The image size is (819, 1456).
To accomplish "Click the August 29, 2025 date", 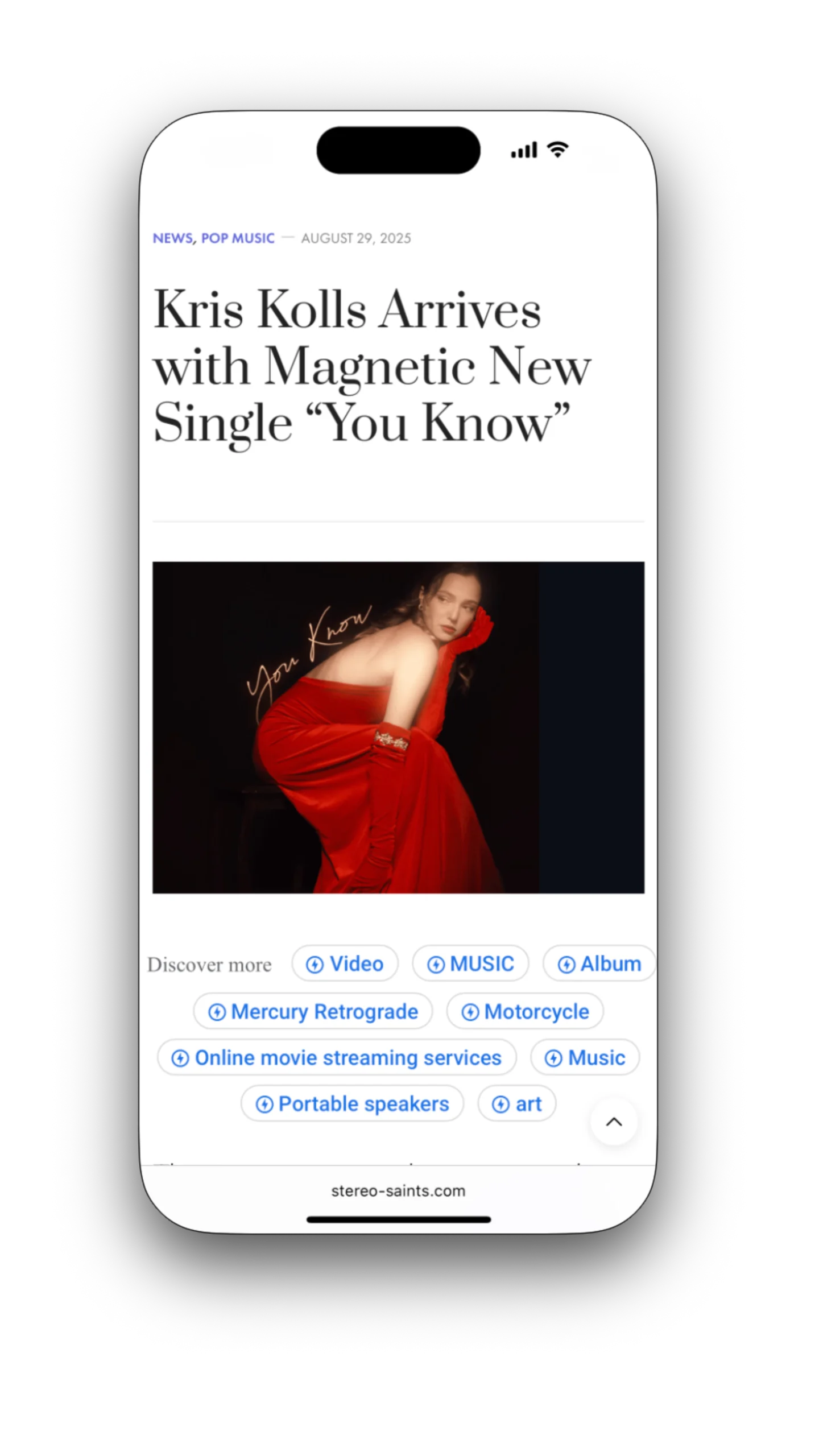I will [x=356, y=238].
